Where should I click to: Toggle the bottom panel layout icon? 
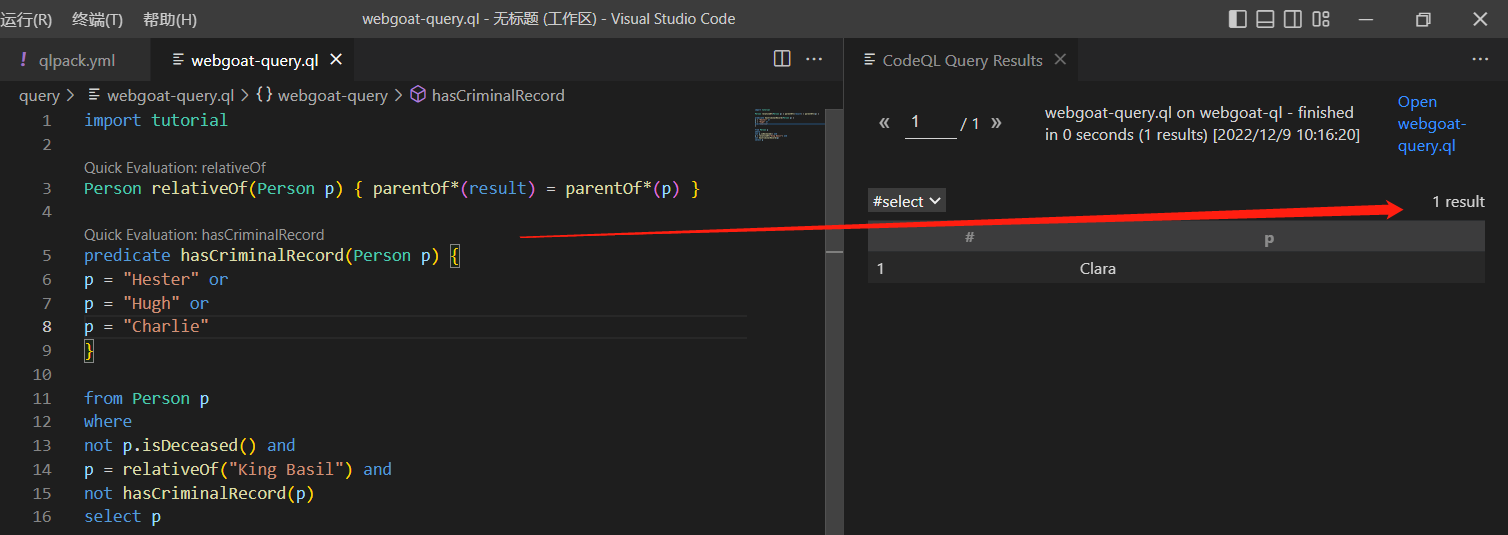pyautogui.click(x=1265, y=19)
